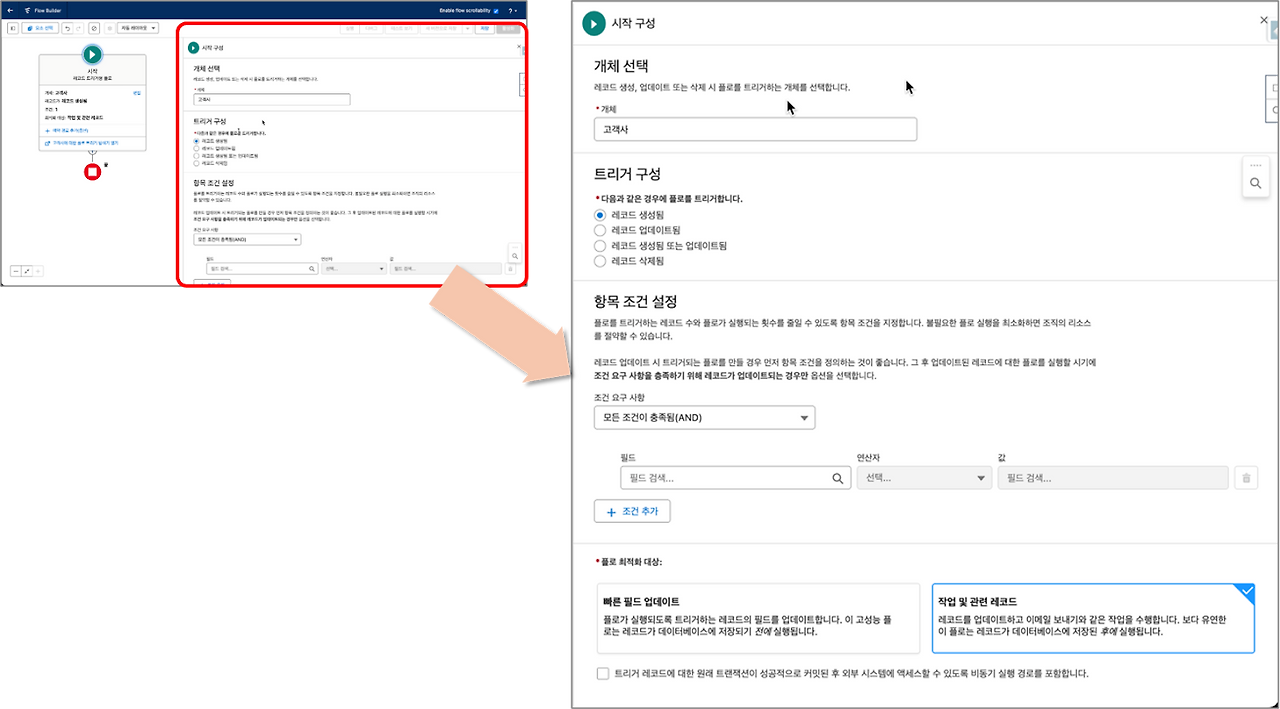Click the 값 search input in enlarged panel
This screenshot has height=709, width=1280.
pyautogui.click(x=1113, y=479)
